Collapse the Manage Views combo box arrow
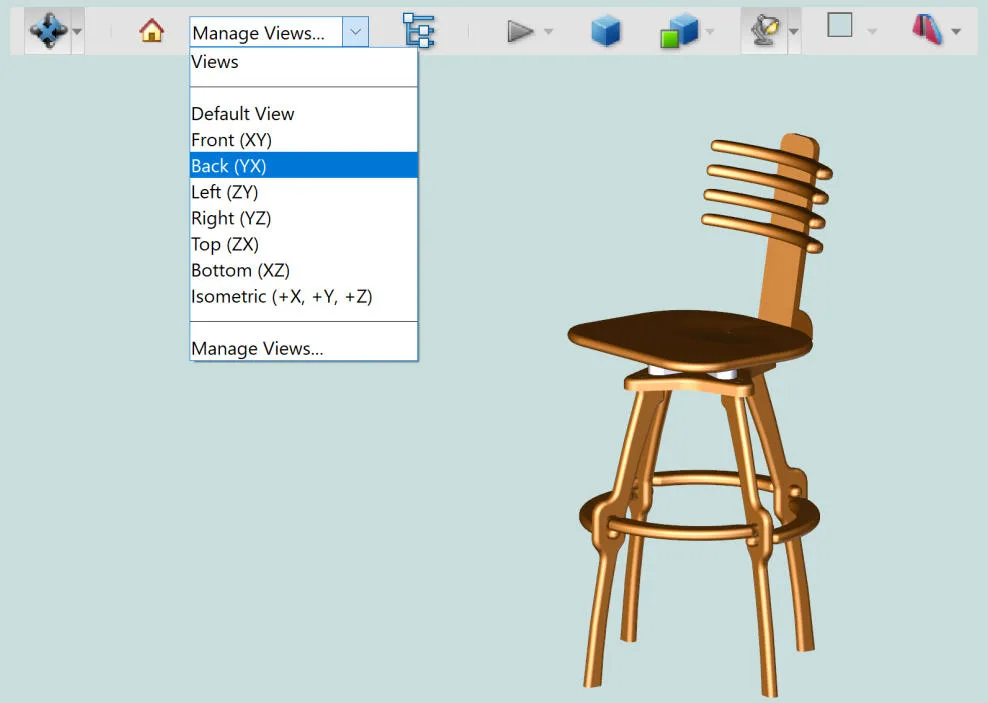Viewport: 988px width, 703px height. (355, 31)
